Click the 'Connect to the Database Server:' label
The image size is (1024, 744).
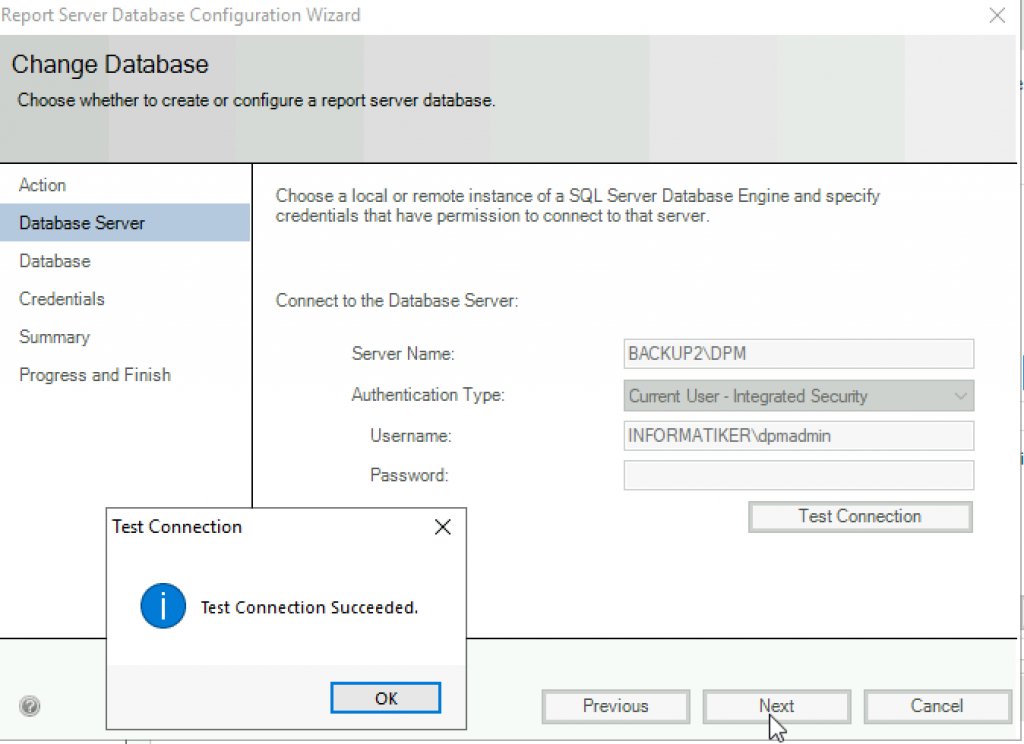coord(397,300)
